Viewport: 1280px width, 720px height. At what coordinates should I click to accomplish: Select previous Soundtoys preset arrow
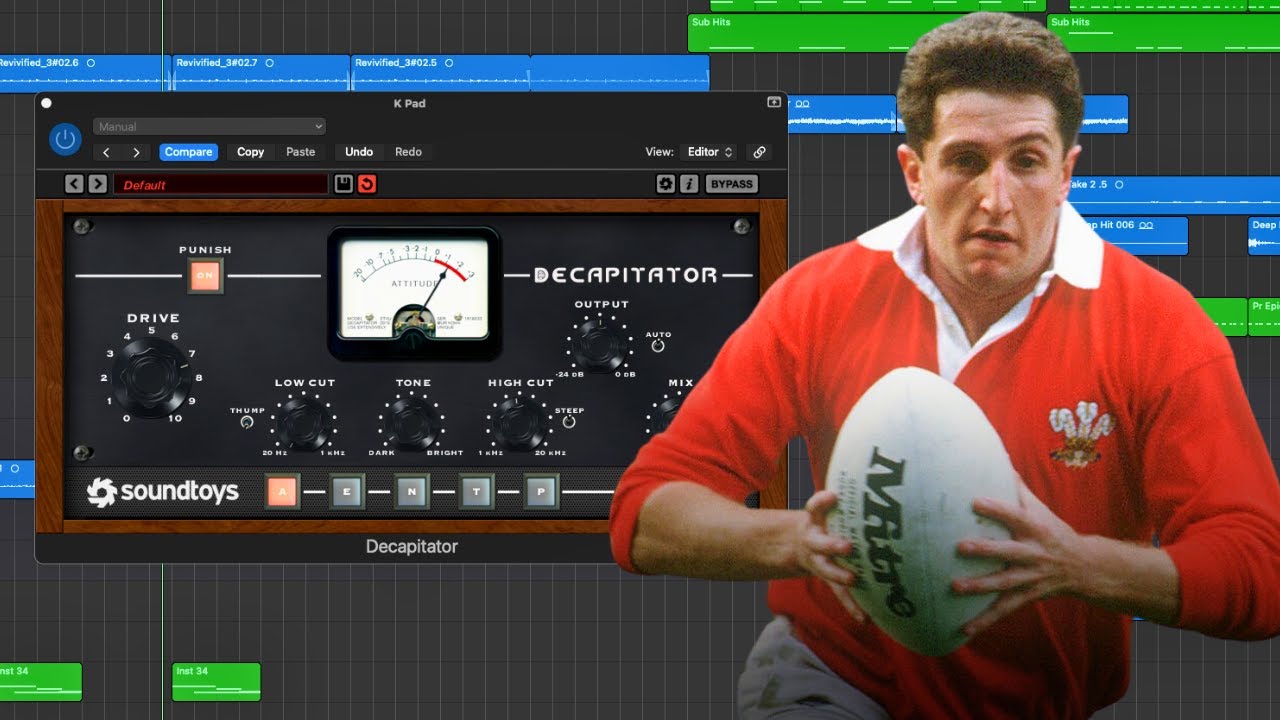pos(74,184)
